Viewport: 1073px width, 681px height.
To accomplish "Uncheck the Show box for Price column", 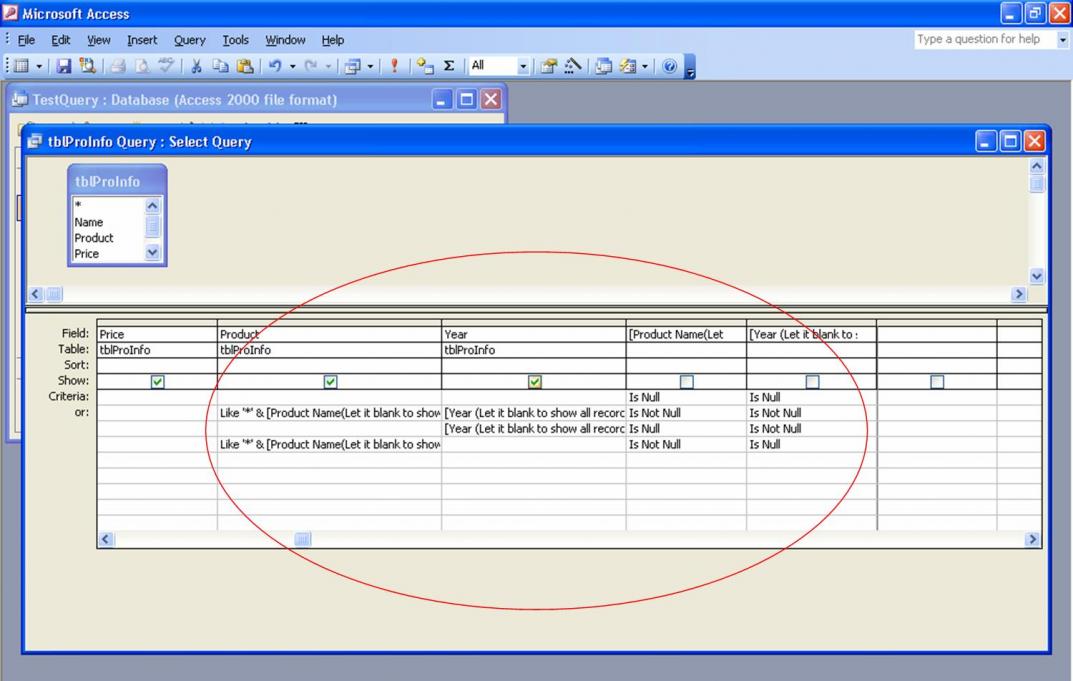I will [156, 381].
